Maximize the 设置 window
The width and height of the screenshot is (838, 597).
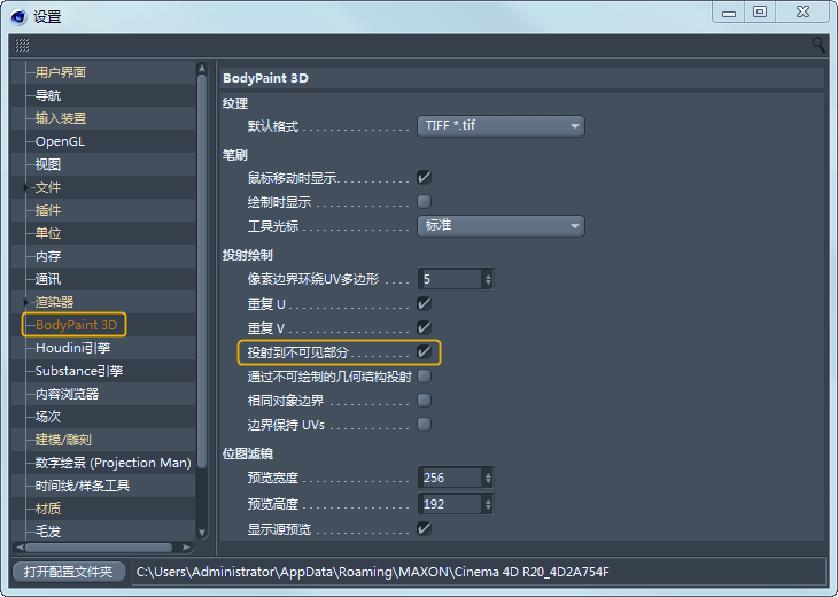pyautogui.click(x=760, y=12)
